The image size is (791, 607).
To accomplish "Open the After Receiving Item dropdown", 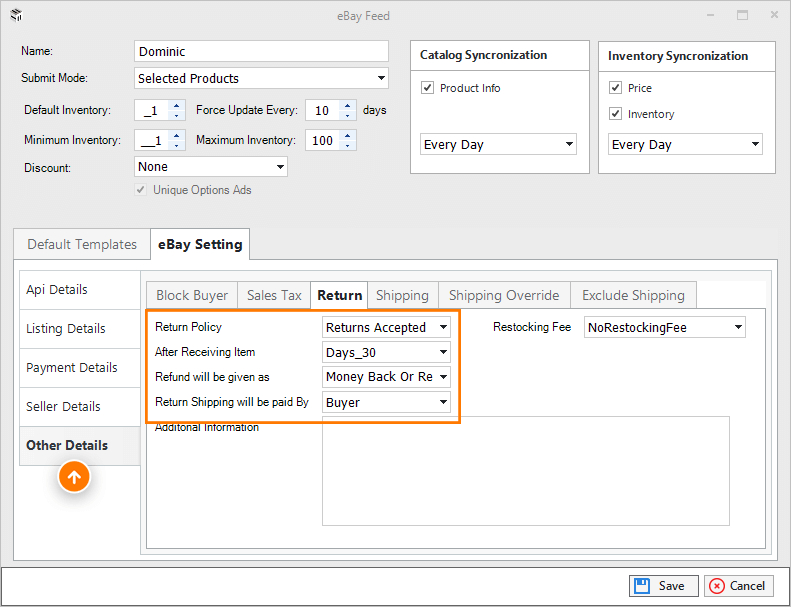I will [x=386, y=352].
